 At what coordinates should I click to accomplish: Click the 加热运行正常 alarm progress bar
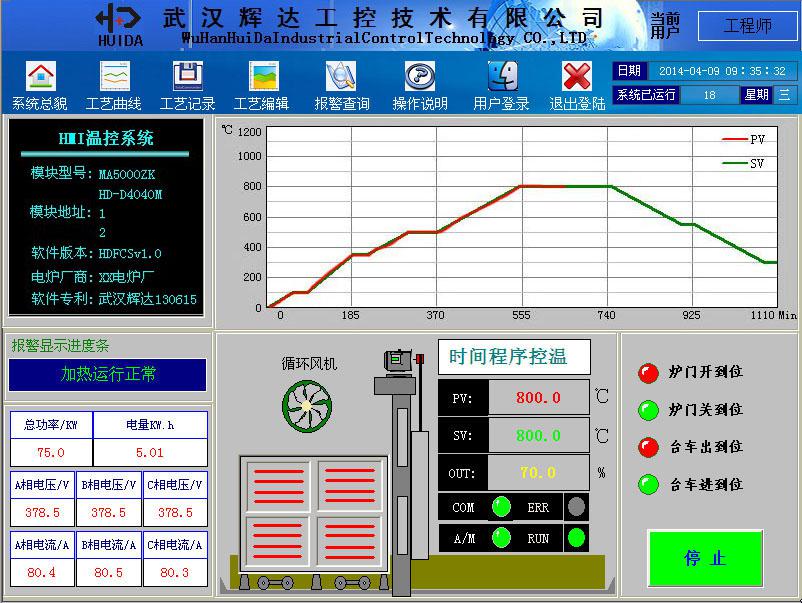click(108, 375)
